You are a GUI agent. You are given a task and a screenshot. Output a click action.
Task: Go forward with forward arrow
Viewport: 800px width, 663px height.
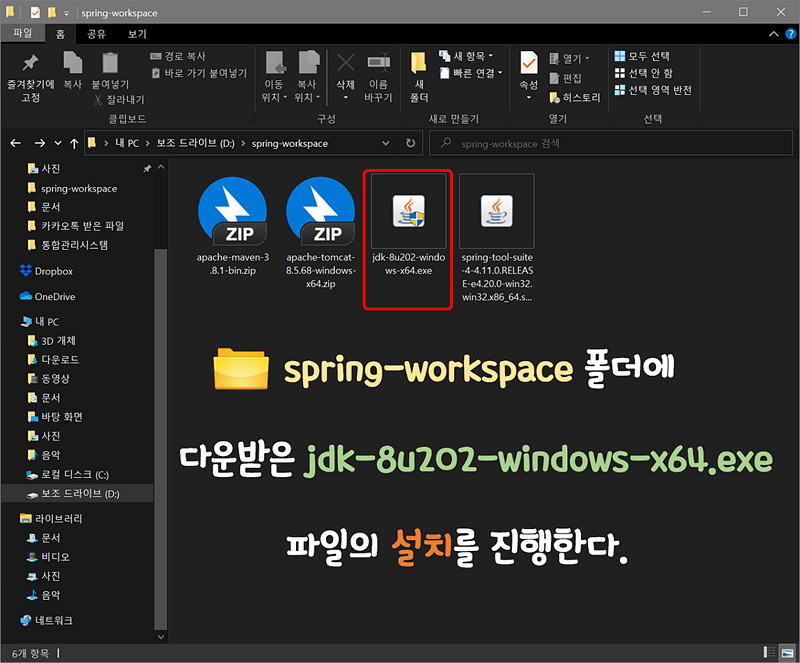point(40,143)
